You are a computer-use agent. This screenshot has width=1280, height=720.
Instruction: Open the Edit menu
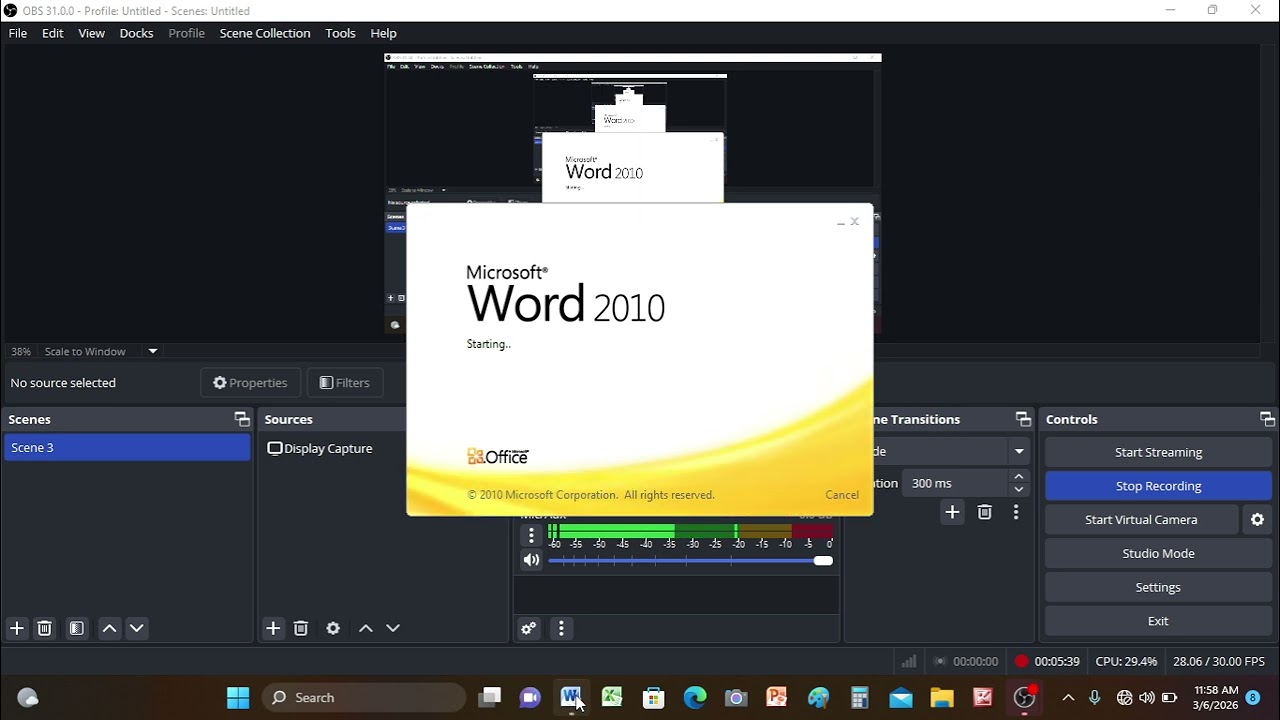(x=53, y=33)
